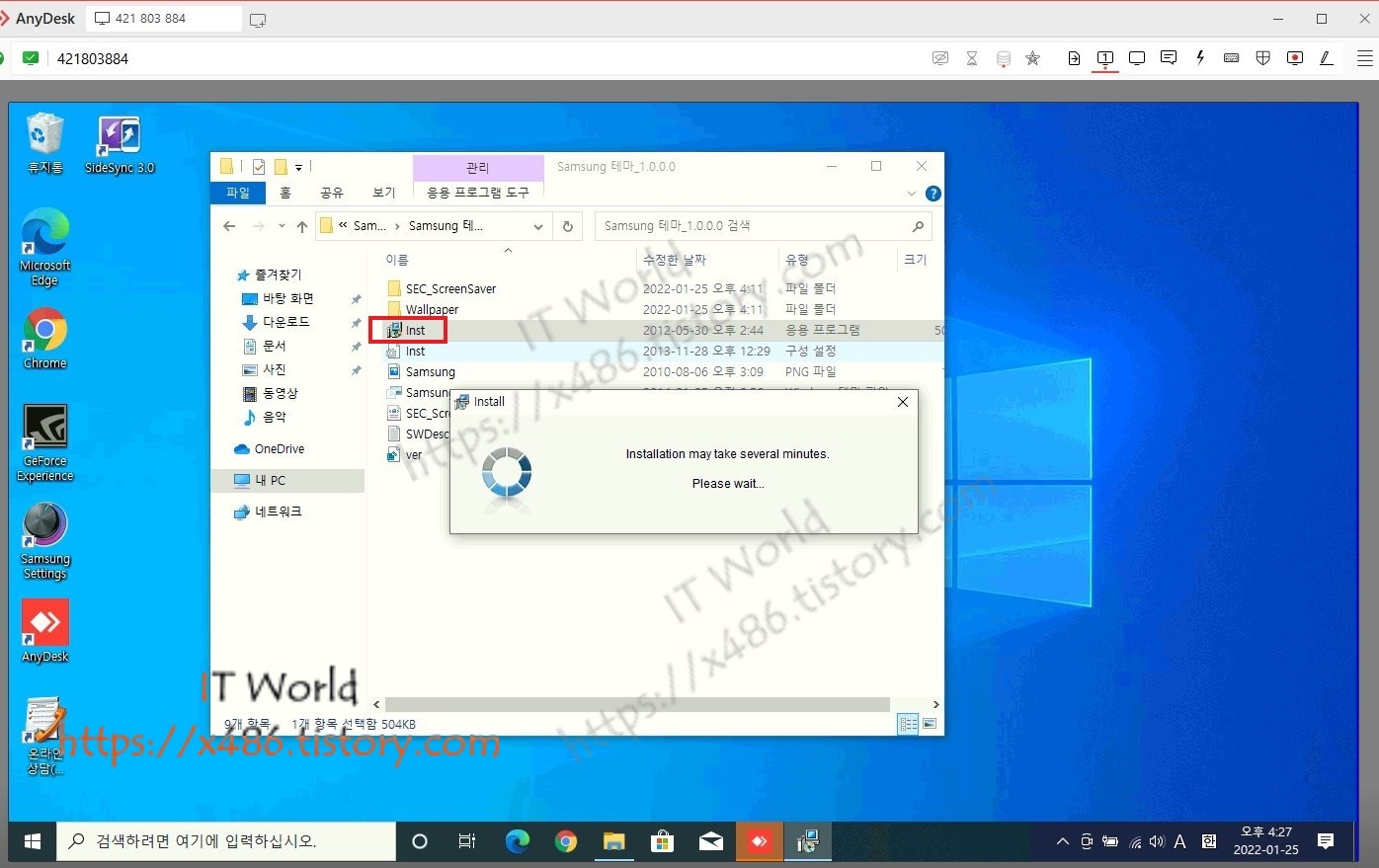Open AnyDesk desktop shortcut
1379x868 pixels.
tap(44, 631)
